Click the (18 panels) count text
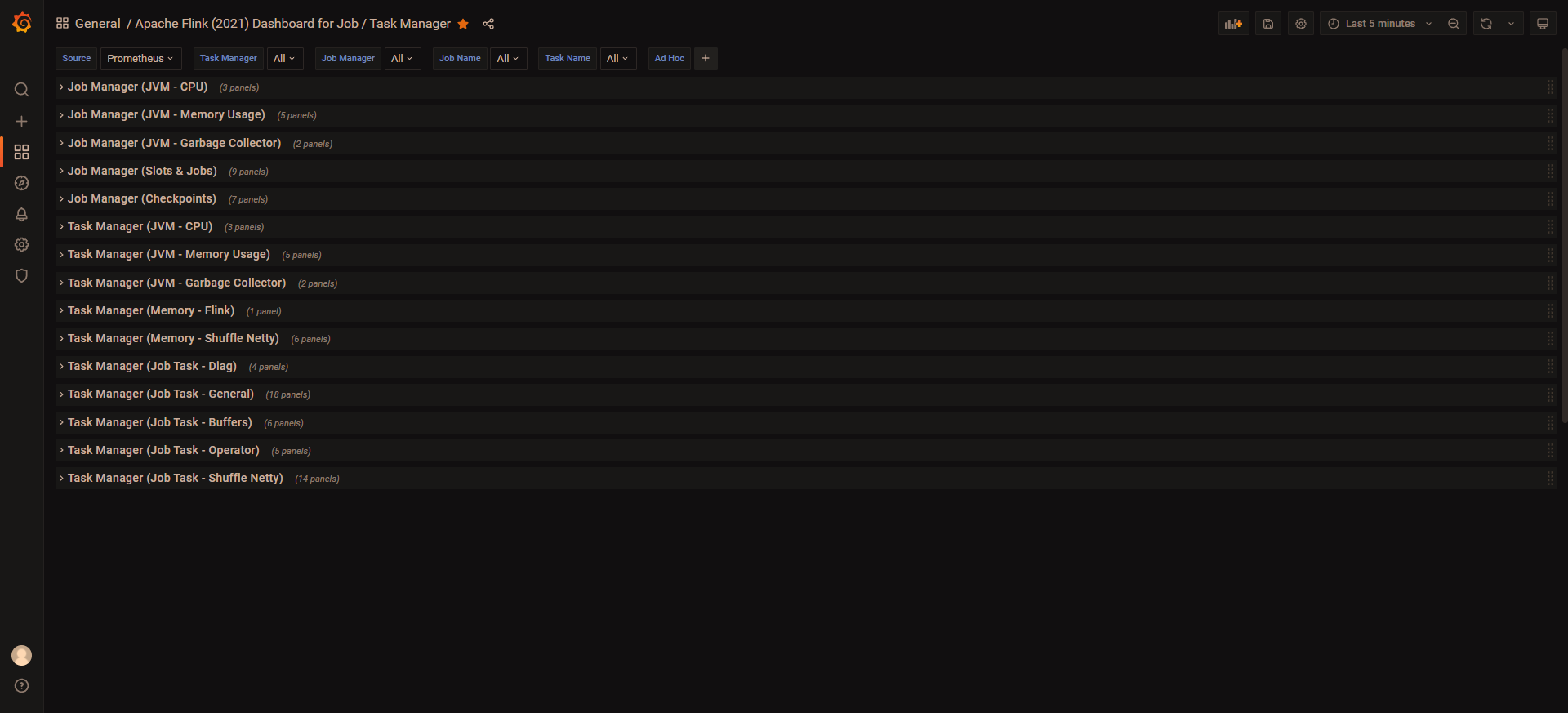The image size is (1568, 713). click(288, 395)
